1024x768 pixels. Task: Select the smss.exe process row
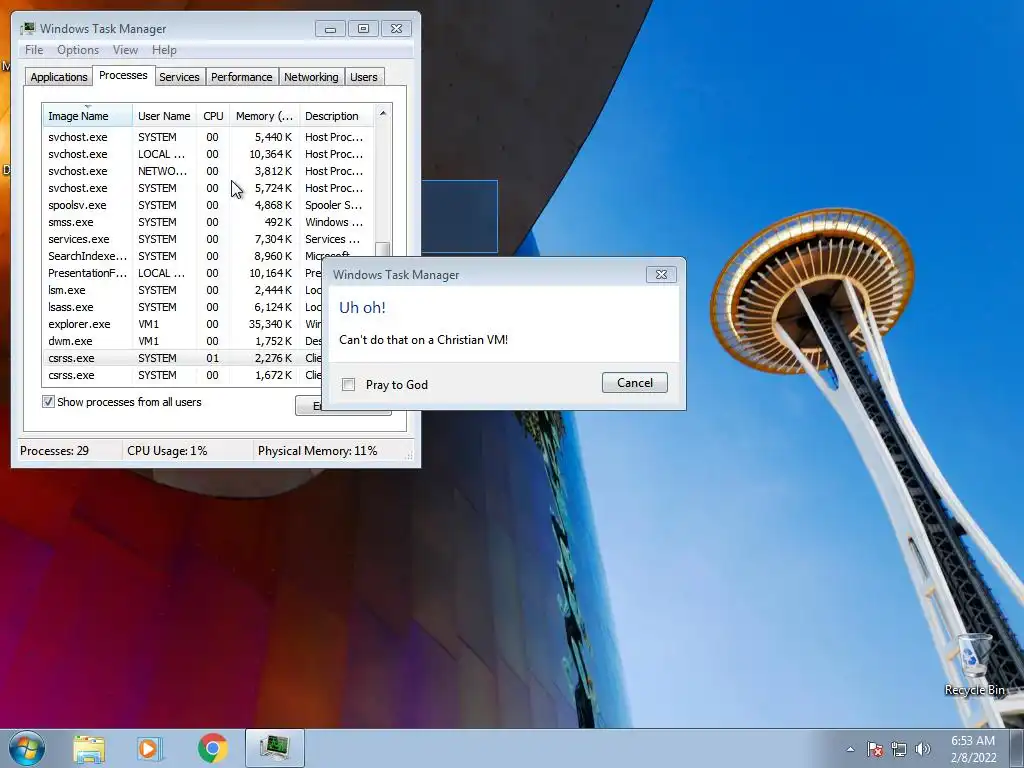pyautogui.click(x=209, y=222)
